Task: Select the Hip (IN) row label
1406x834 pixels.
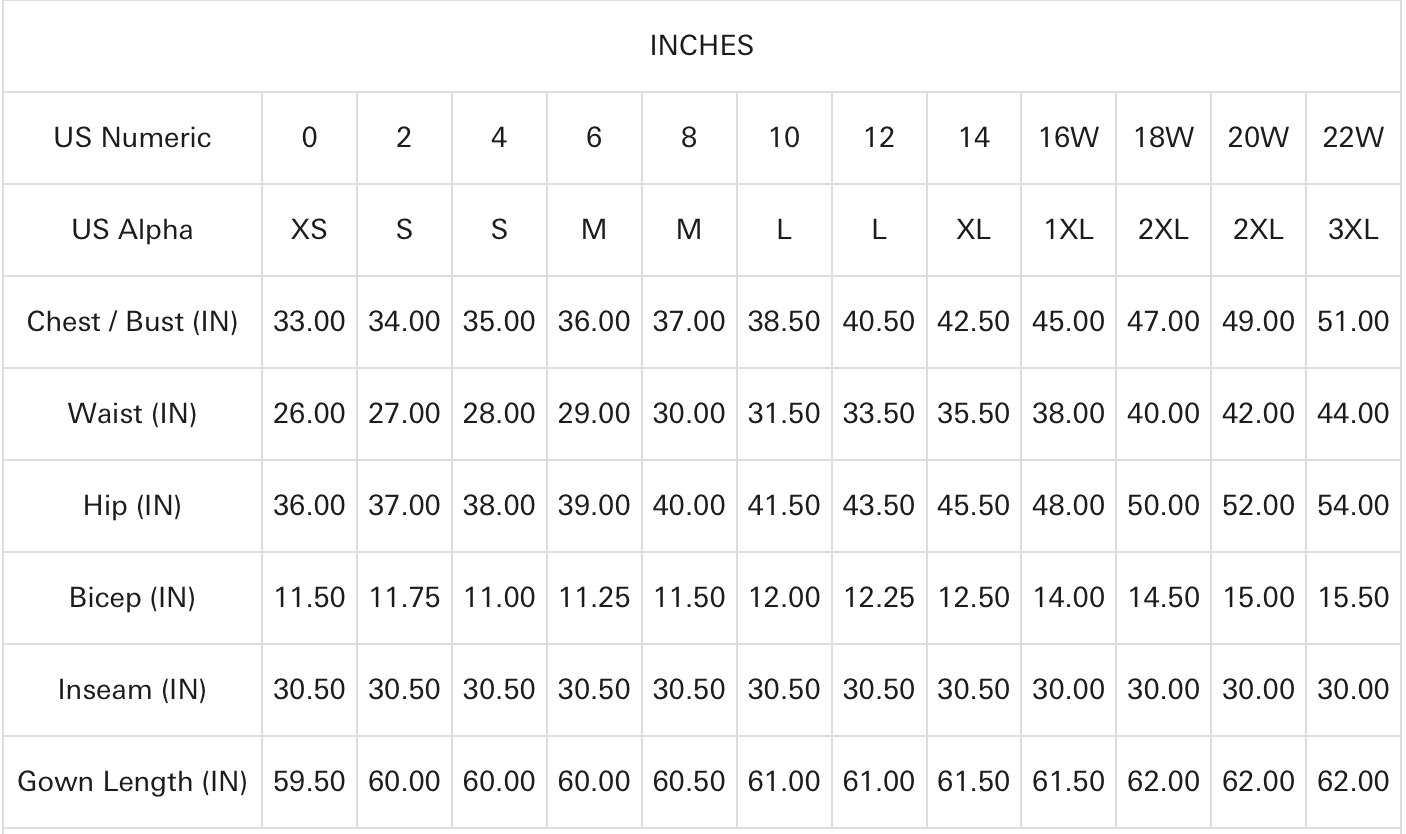Action: click(x=132, y=506)
